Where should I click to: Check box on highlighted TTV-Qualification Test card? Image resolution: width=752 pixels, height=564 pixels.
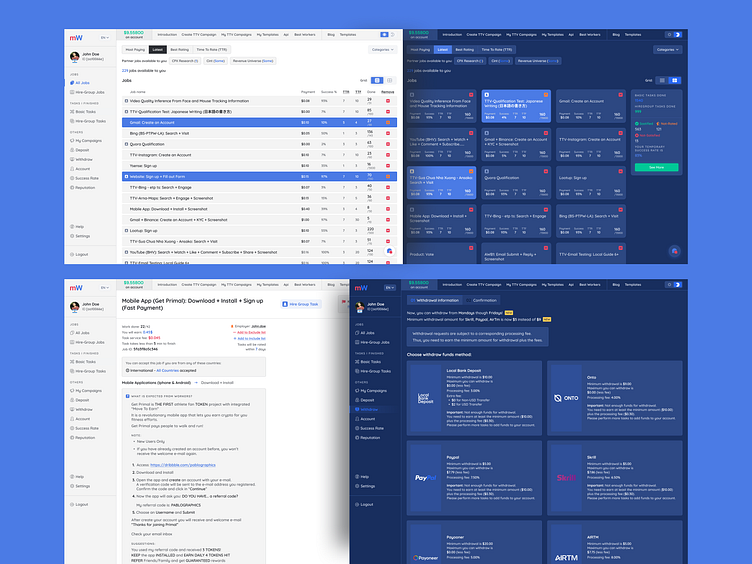[487, 95]
